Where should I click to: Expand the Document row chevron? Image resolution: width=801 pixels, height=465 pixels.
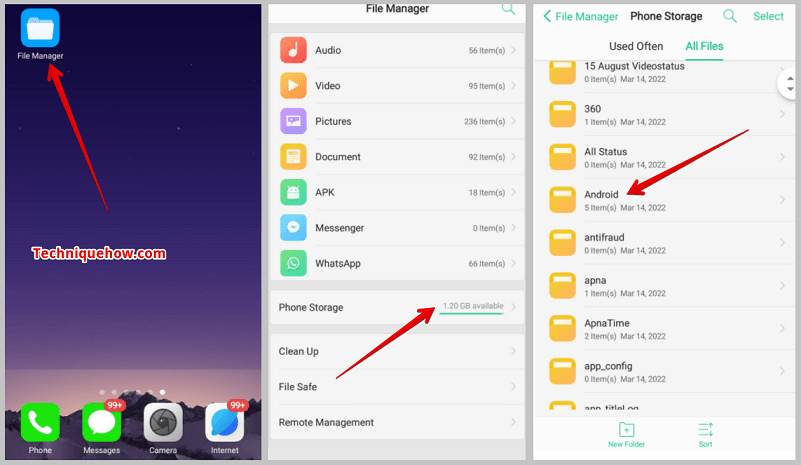point(513,156)
